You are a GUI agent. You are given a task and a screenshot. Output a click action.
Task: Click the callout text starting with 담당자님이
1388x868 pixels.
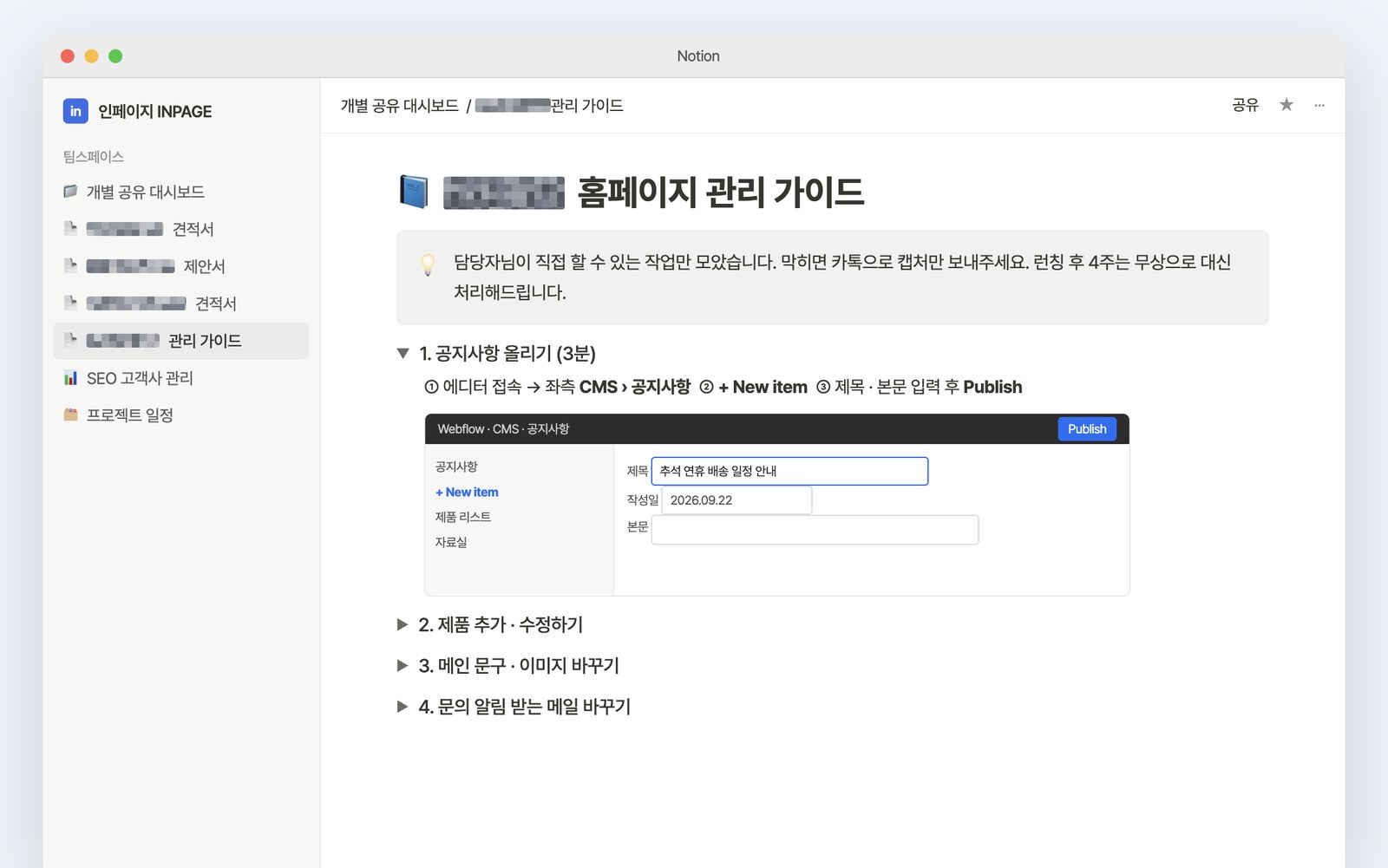842,277
